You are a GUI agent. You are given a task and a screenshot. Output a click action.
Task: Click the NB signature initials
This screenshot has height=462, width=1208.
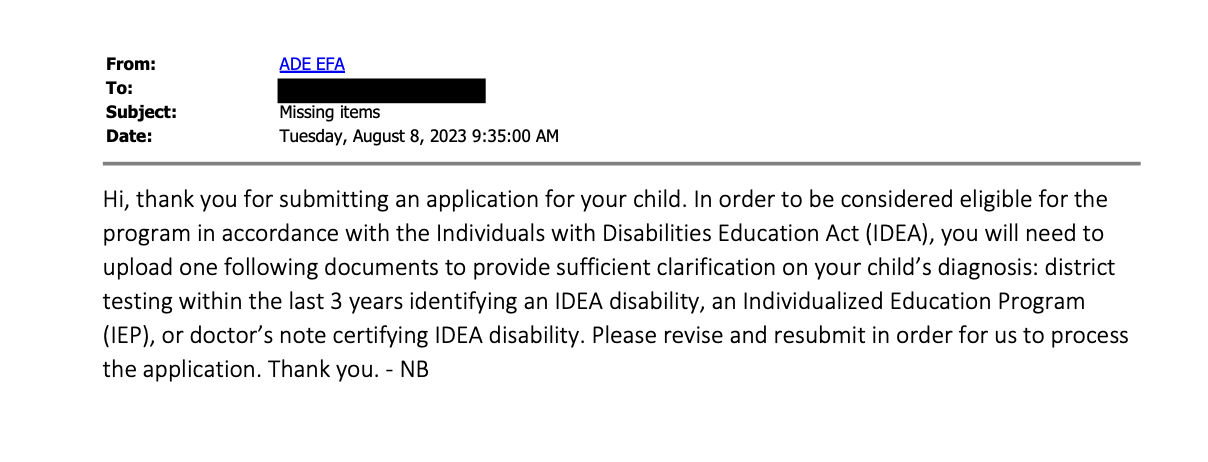point(414,369)
